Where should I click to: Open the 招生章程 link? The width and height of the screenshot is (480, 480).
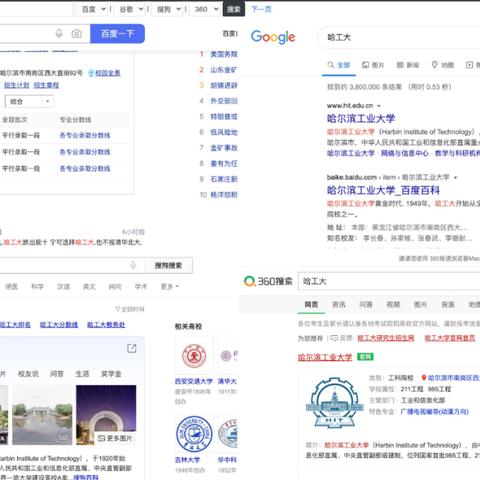coord(46,85)
